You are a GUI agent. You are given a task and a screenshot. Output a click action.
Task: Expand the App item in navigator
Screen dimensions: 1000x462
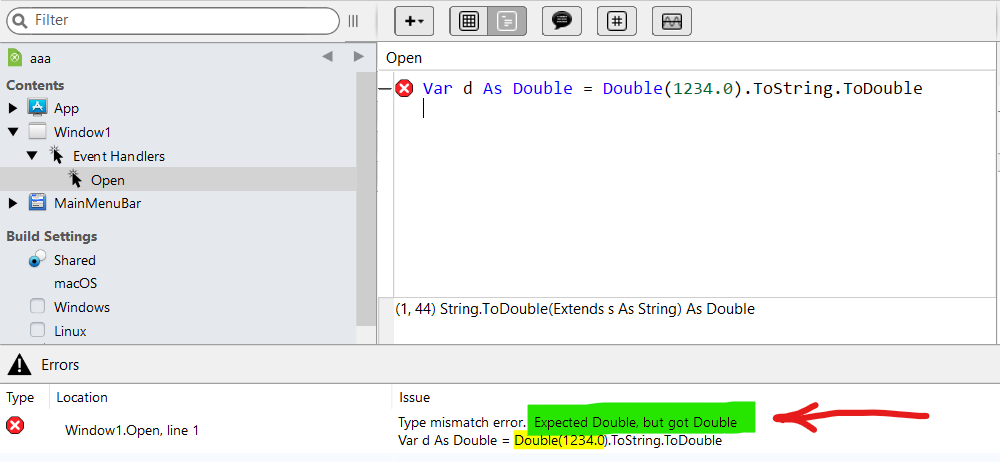13,108
